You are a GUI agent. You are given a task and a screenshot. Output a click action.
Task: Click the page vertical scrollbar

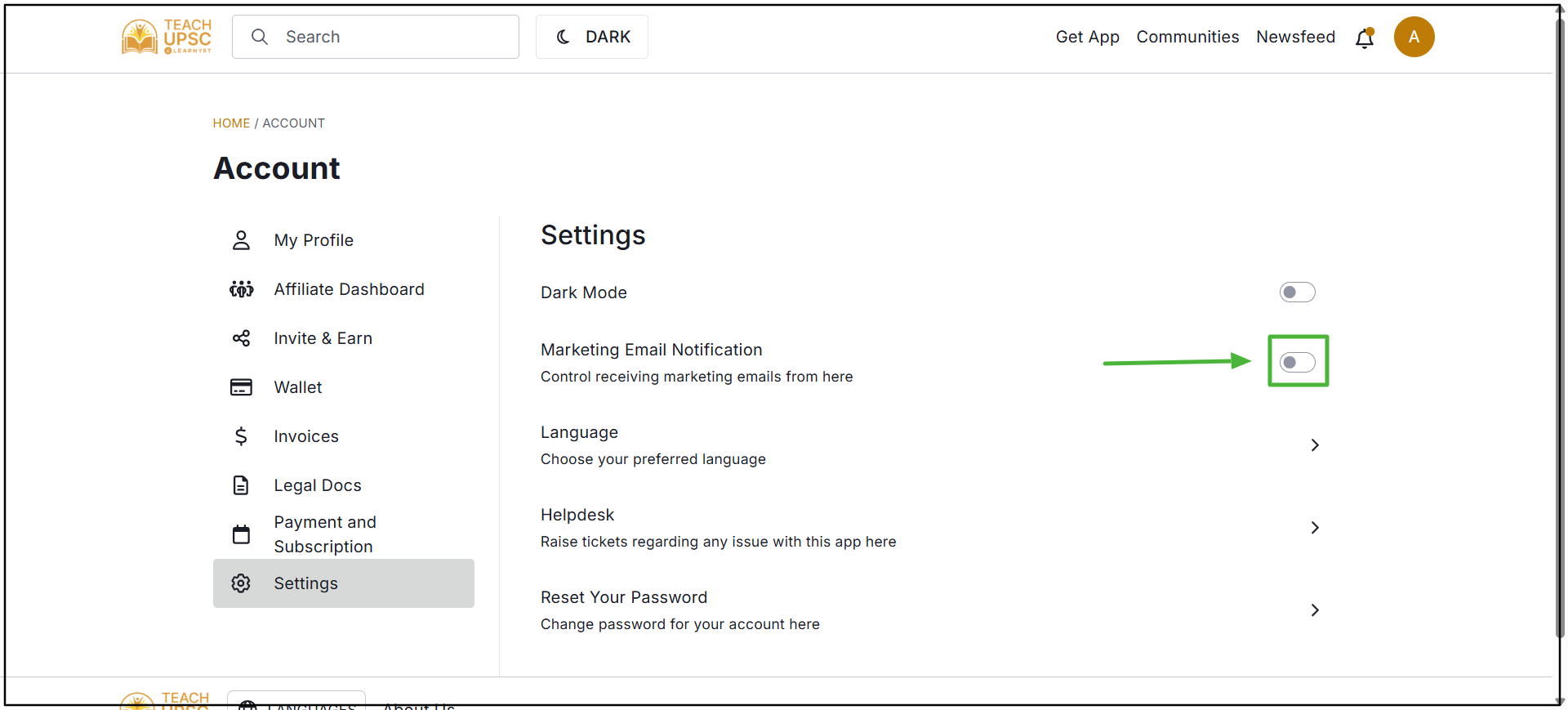[1560, 327]
